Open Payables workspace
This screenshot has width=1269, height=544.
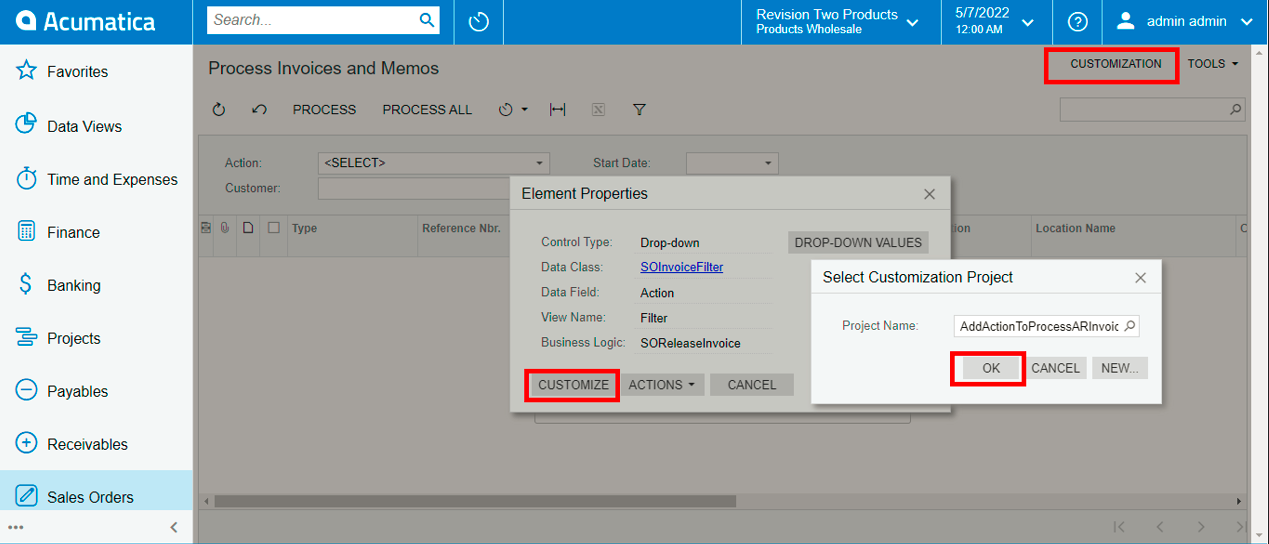(x=96, y=391)
